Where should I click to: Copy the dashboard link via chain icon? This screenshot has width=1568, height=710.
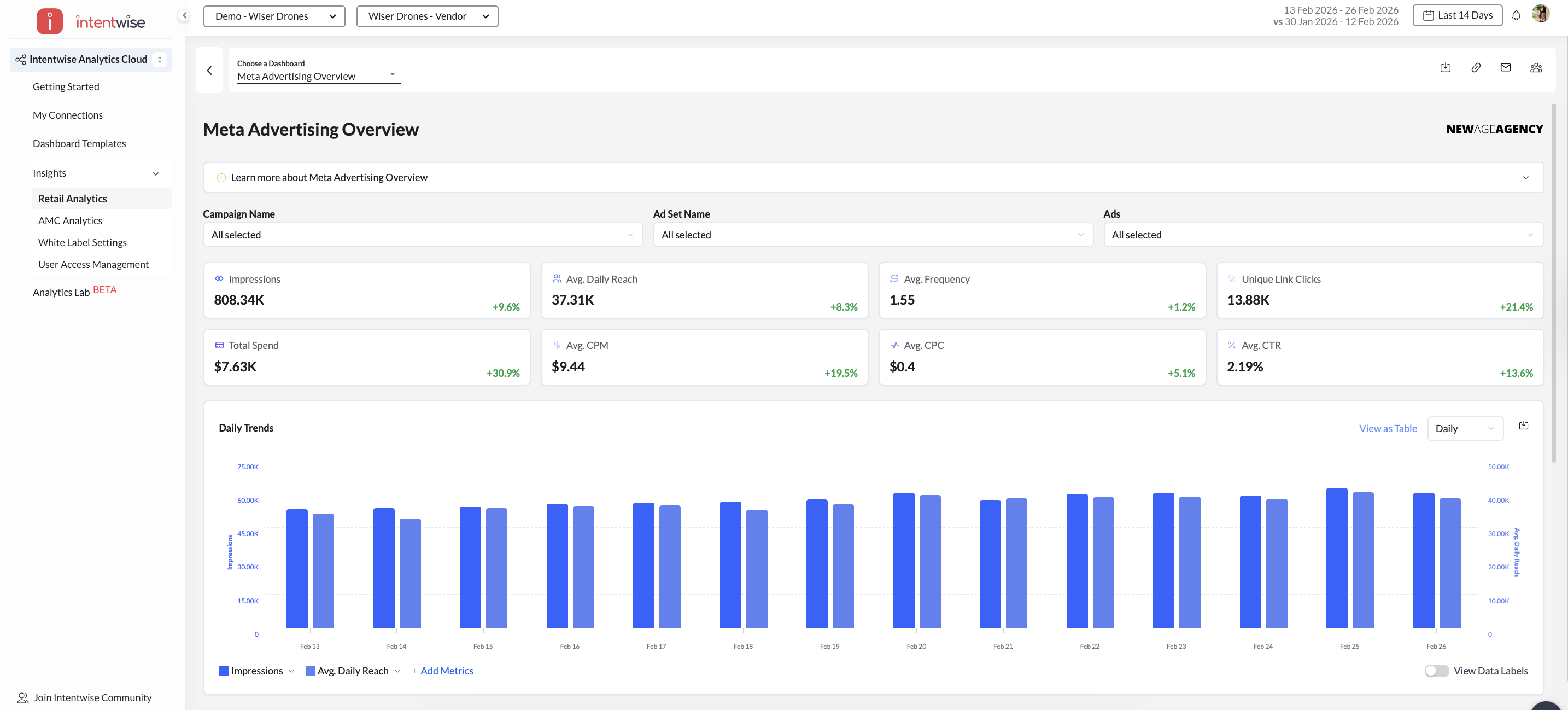[x=1476, y=68]
